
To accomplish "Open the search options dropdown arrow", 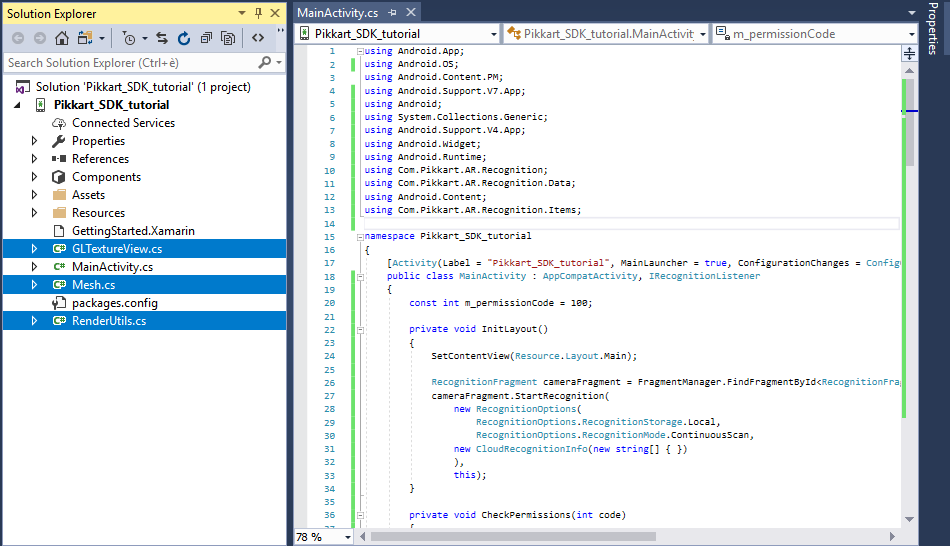I will (x=279, y=62).
